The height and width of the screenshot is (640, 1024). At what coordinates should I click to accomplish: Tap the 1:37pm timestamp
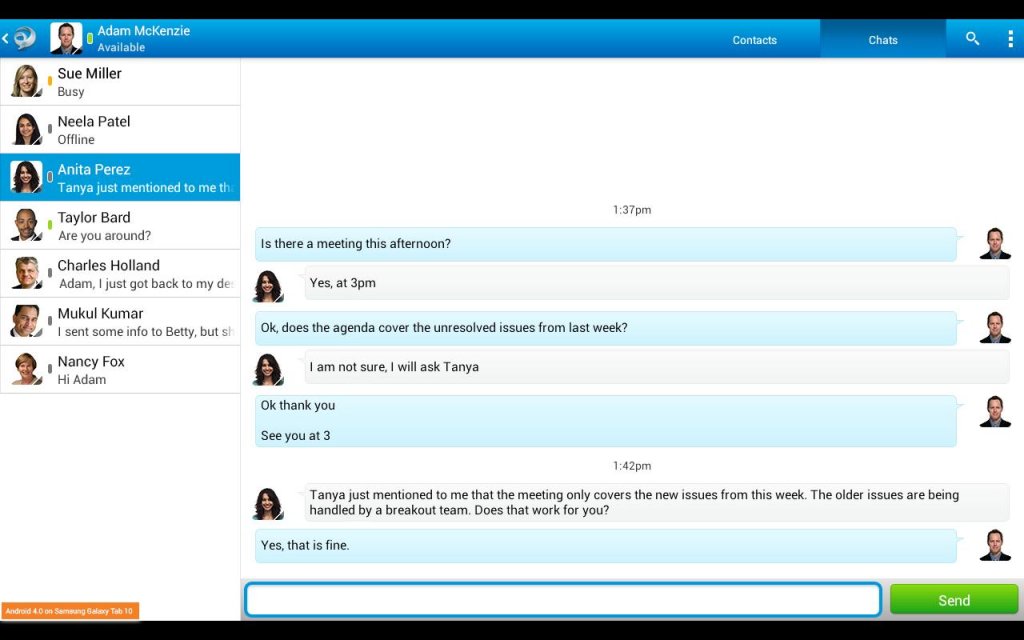tap(632, 210)
